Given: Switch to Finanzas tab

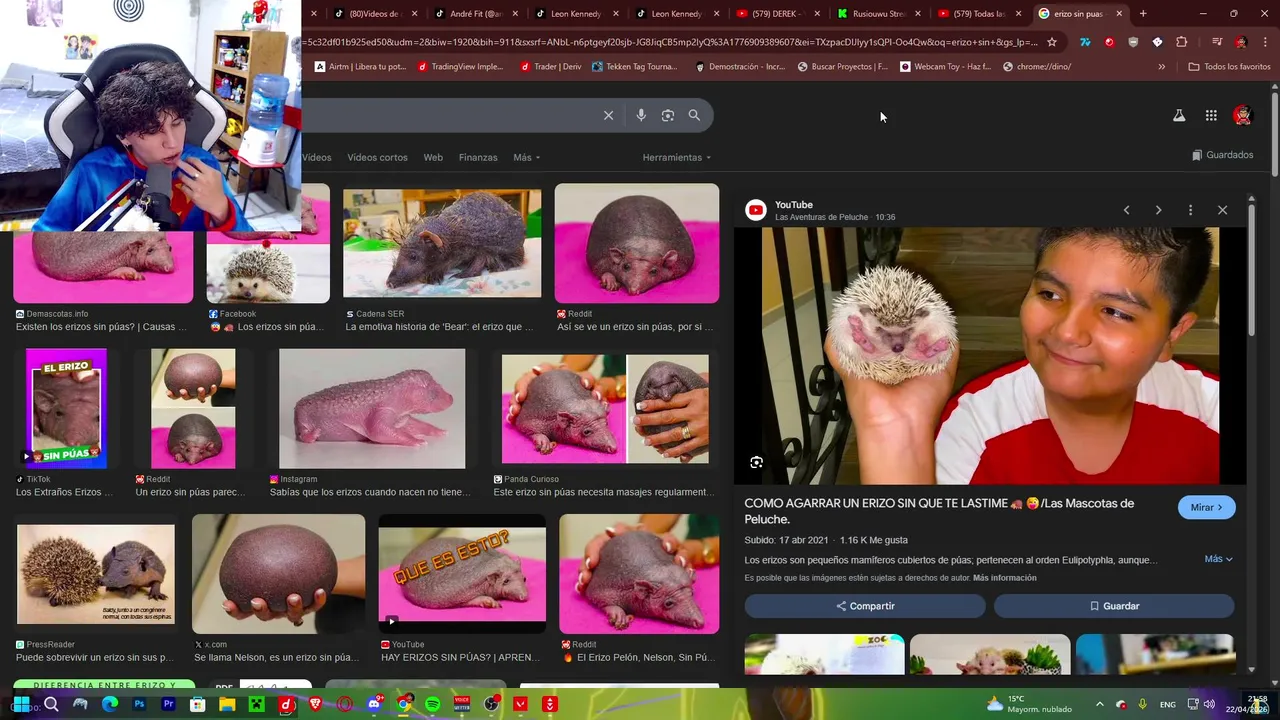Looking at the screenshot, I should 478,157.
